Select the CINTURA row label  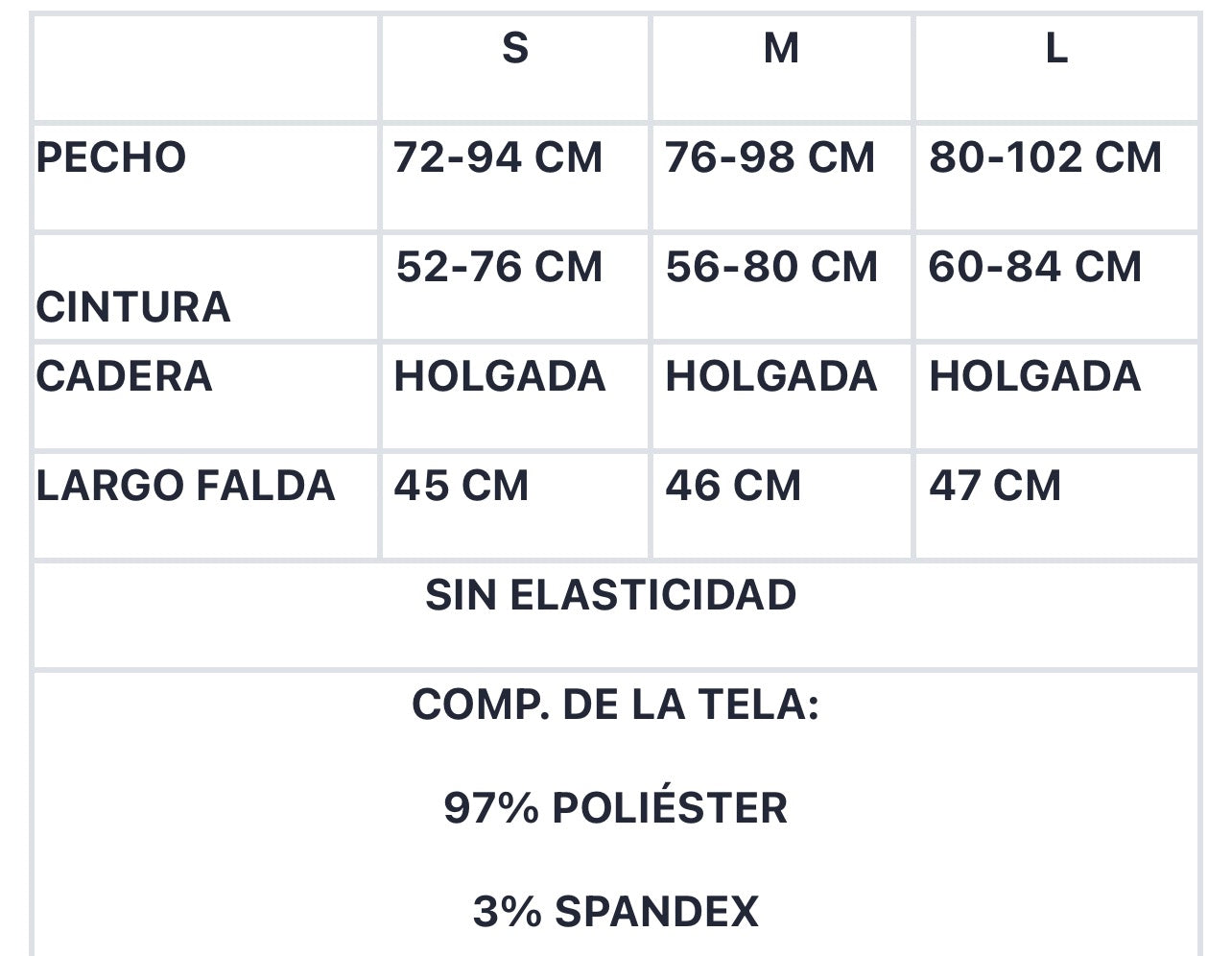point(133,307)
